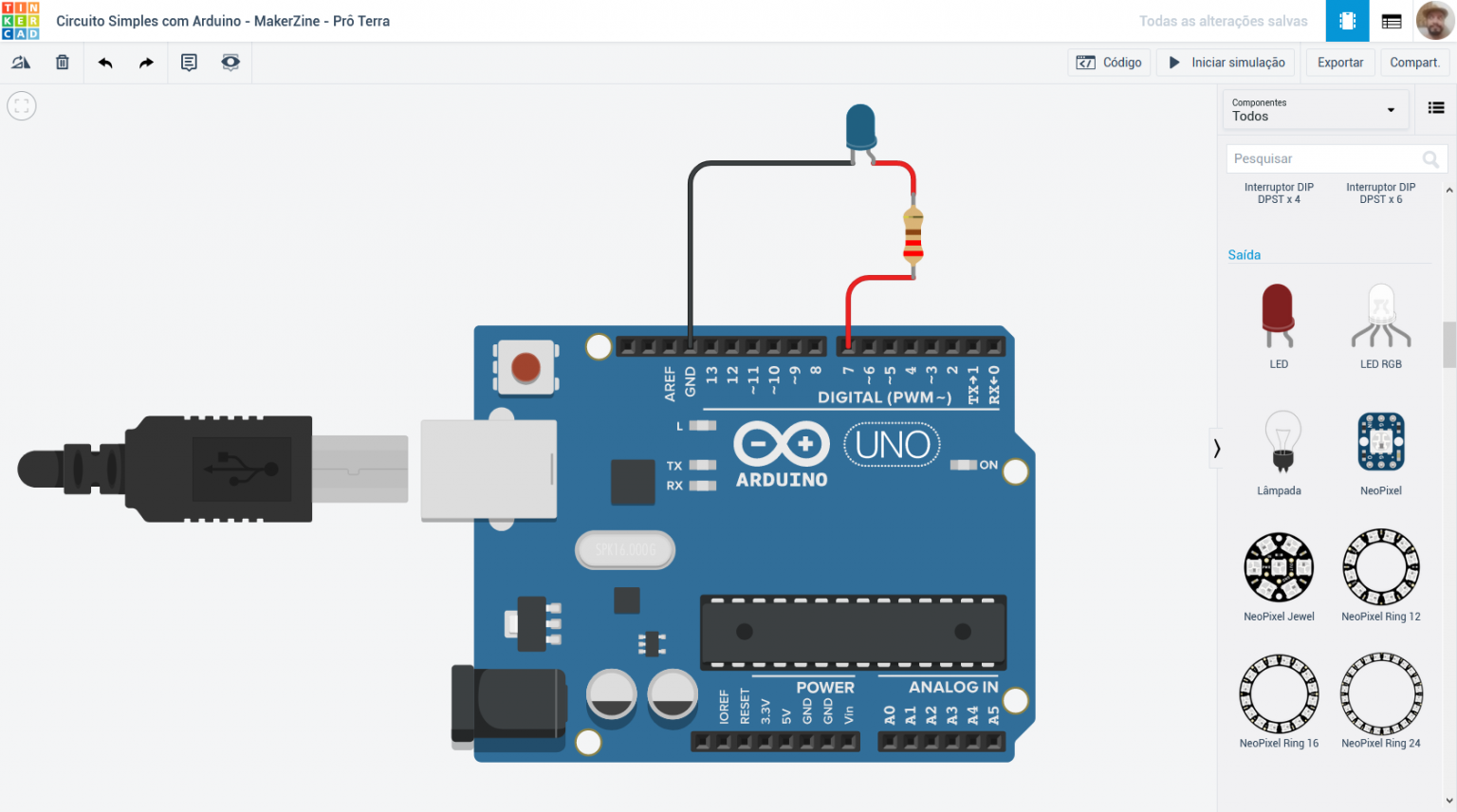Start the simulation with Iniciar simulação
Screen dimensions: 1457x812
pos(1225,62)
